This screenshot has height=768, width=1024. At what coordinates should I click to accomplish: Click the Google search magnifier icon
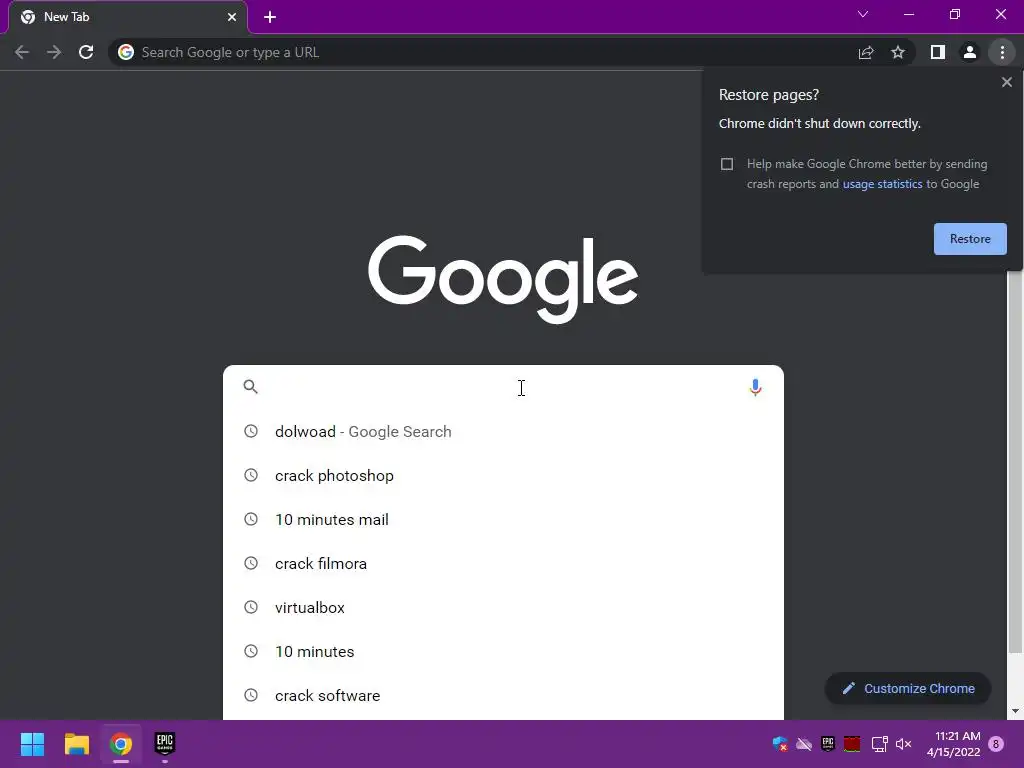tap(250, 387)
